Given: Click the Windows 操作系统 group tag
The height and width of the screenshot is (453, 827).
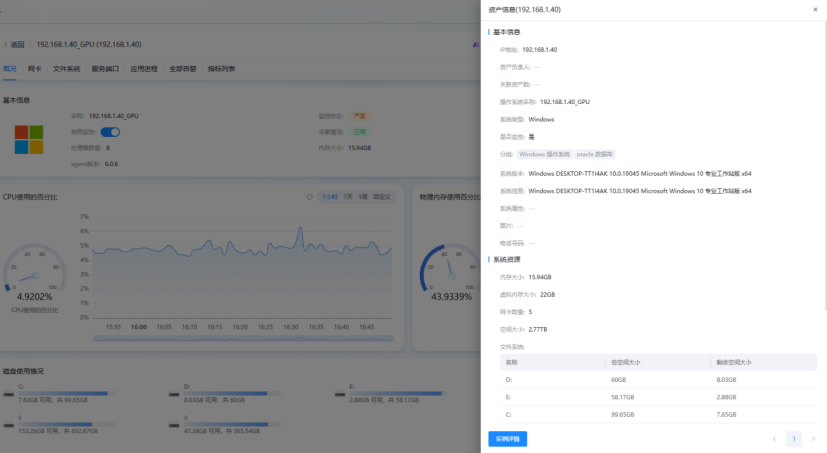Looking at the screenshot, I should 544,155.
